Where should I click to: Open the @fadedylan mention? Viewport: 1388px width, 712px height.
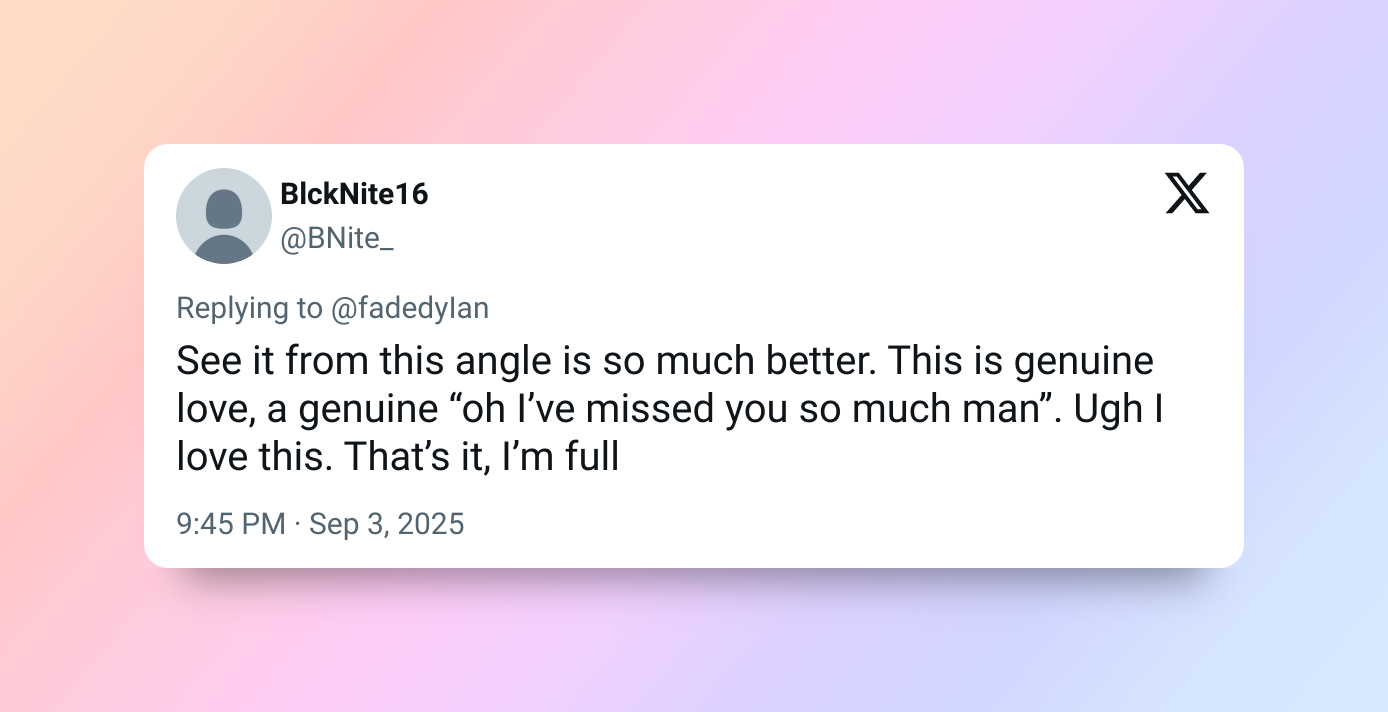coord(410,308)
